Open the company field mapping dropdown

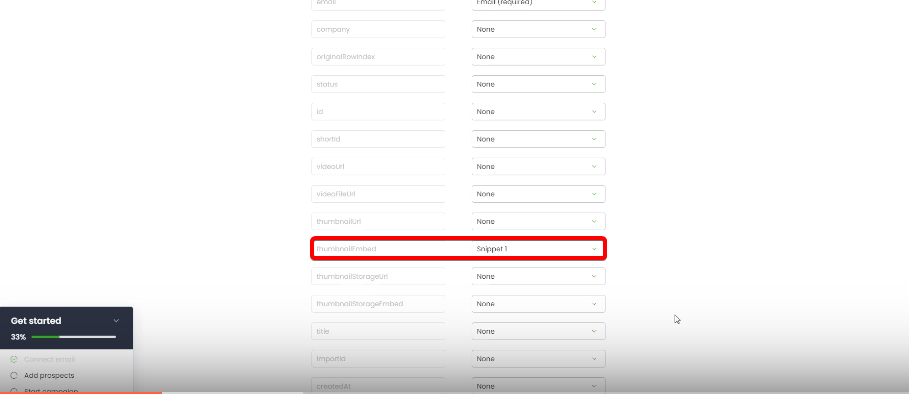tap(539, 29)
